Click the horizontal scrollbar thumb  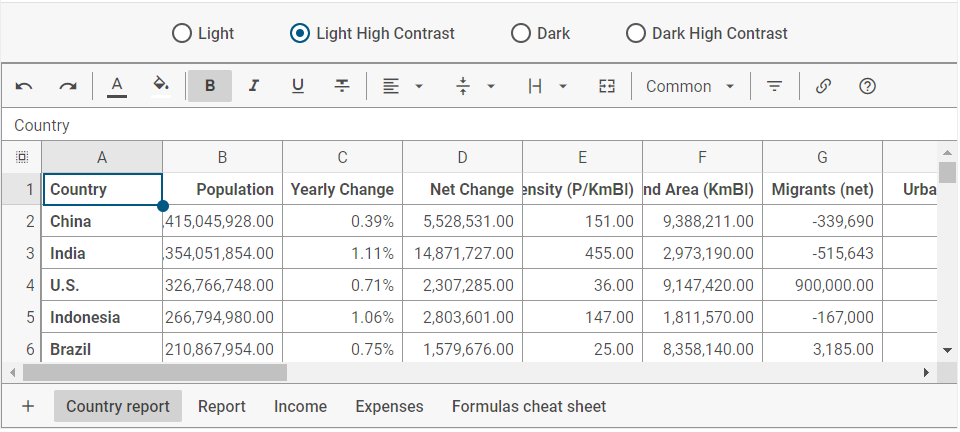click(x=155, y=372)
